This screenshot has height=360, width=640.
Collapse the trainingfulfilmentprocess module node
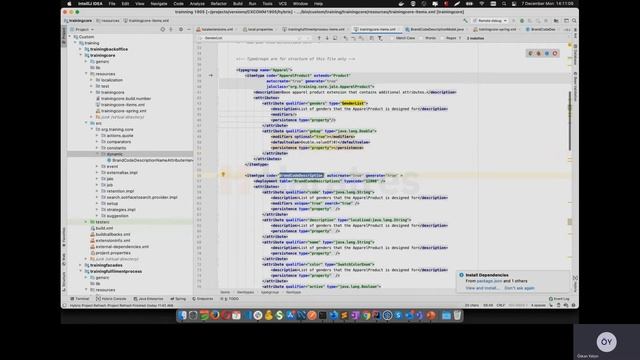point(81,271)
